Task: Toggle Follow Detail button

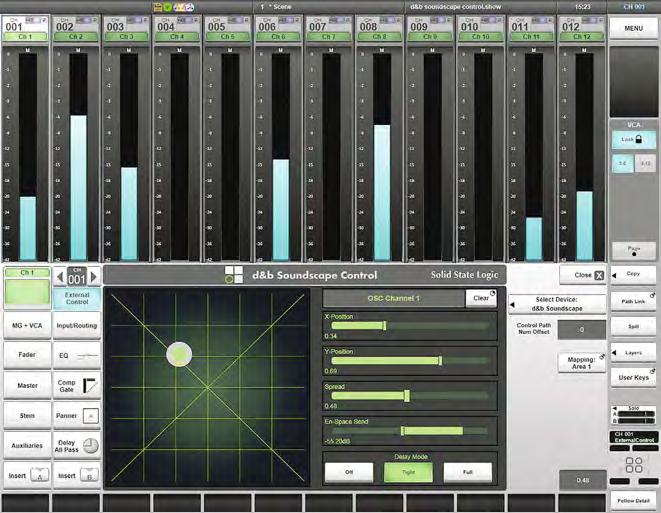Action: pyautogui.click(x=633, y=501)
